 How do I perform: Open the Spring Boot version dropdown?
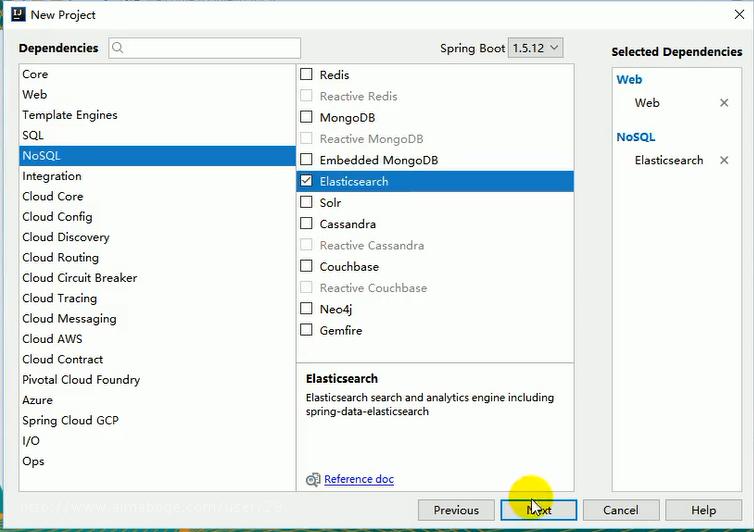(535, 48)
